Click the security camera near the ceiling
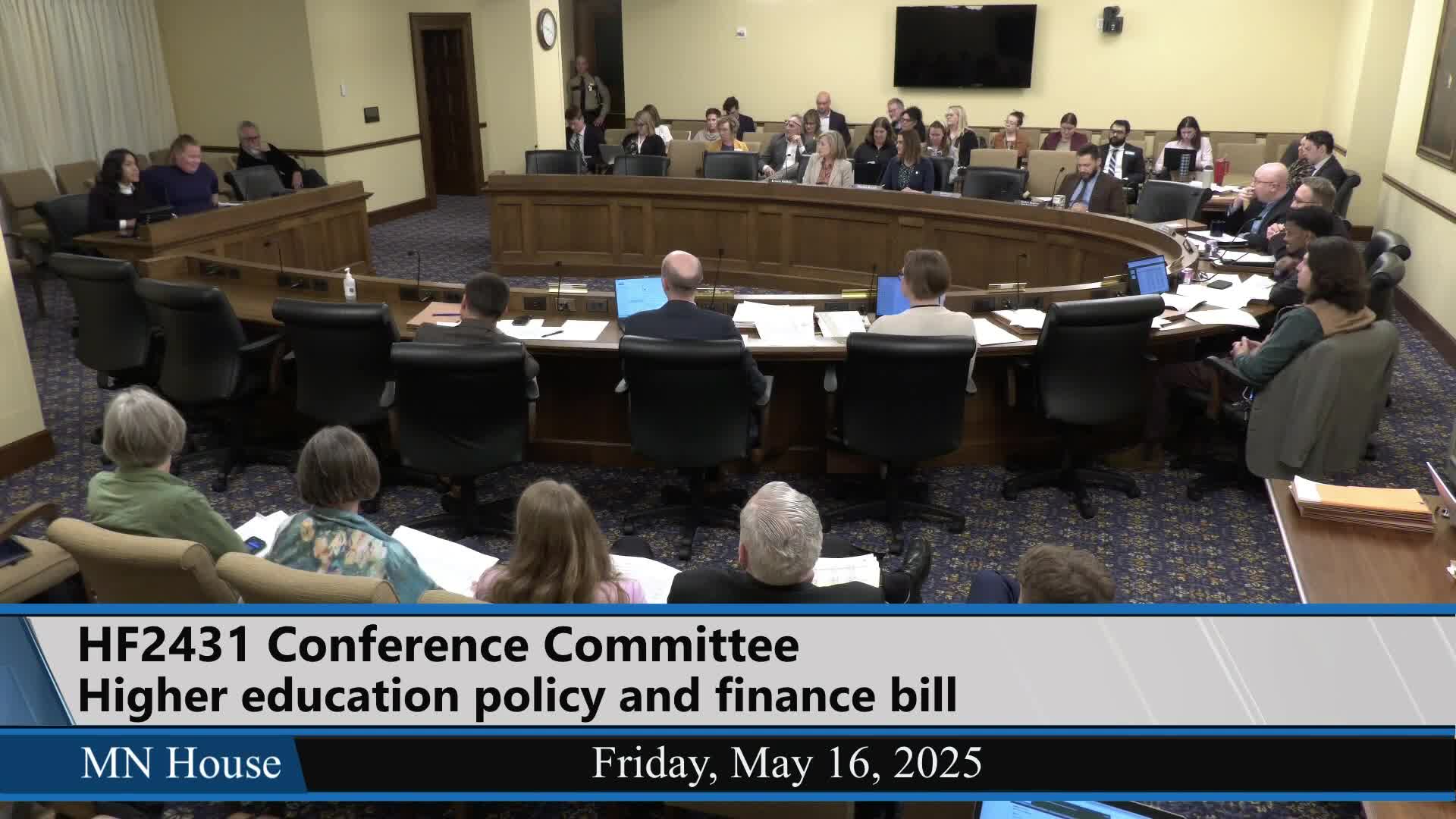Screen dimensions: 1456x819 pos(1111,19)
